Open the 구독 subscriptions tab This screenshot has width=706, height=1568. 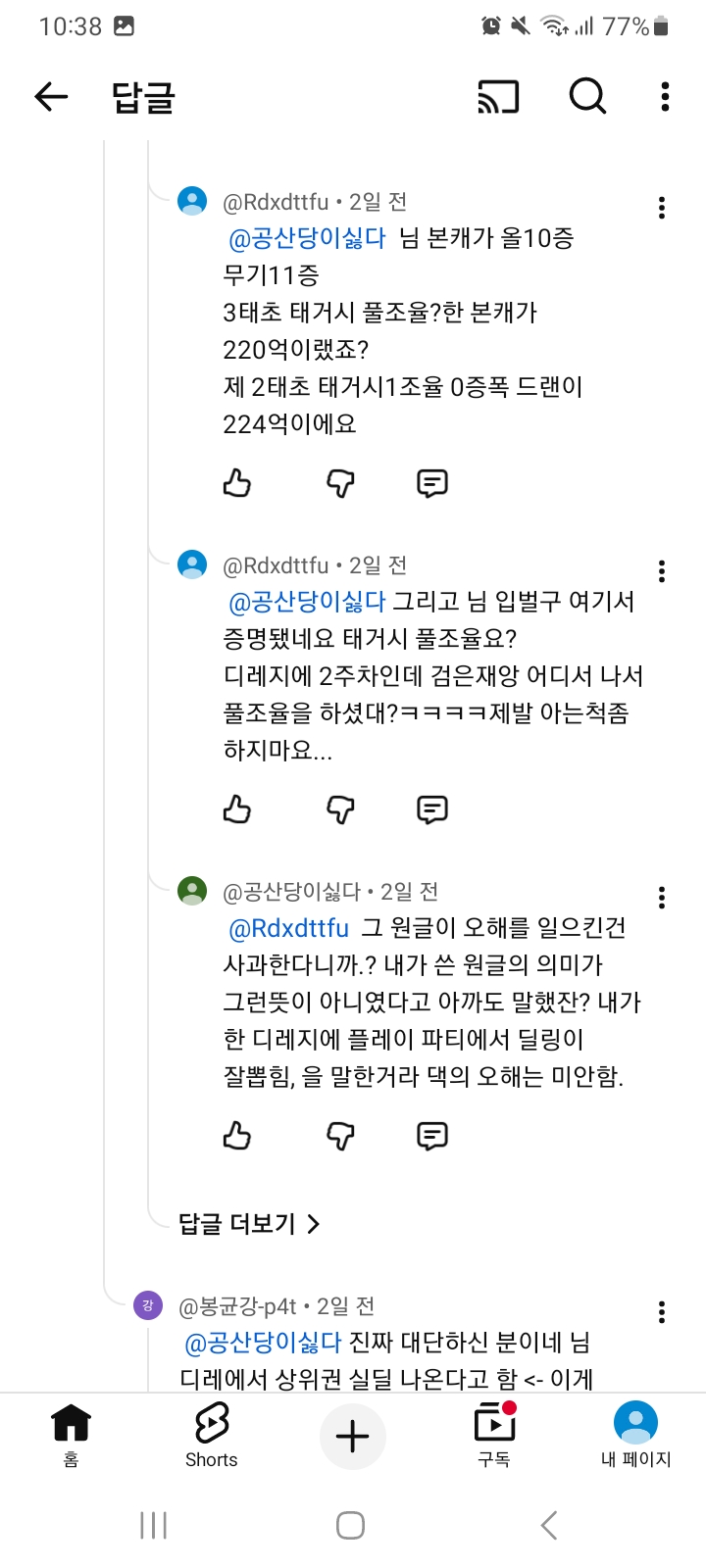[x=494, y=1435]
